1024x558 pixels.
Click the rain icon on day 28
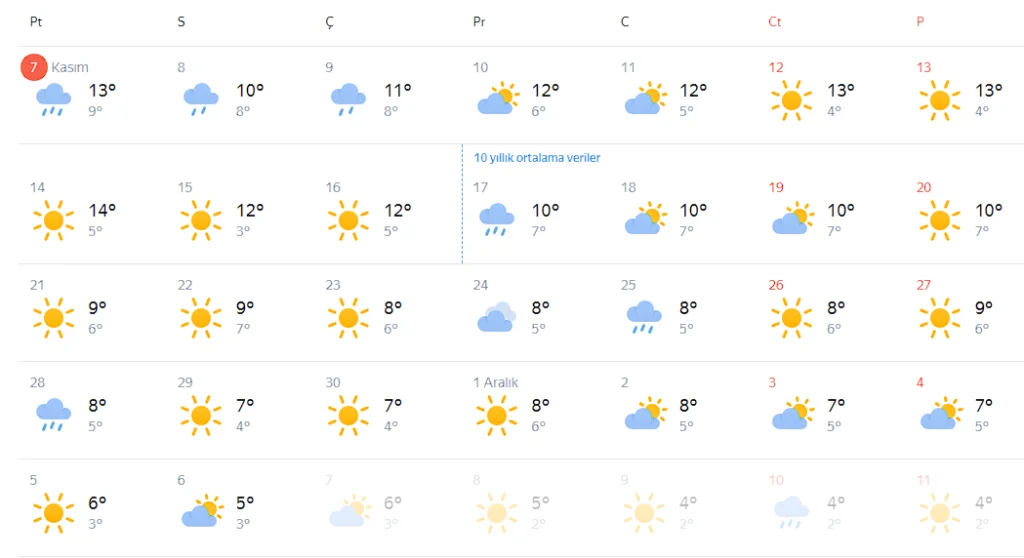click(53, 415)
